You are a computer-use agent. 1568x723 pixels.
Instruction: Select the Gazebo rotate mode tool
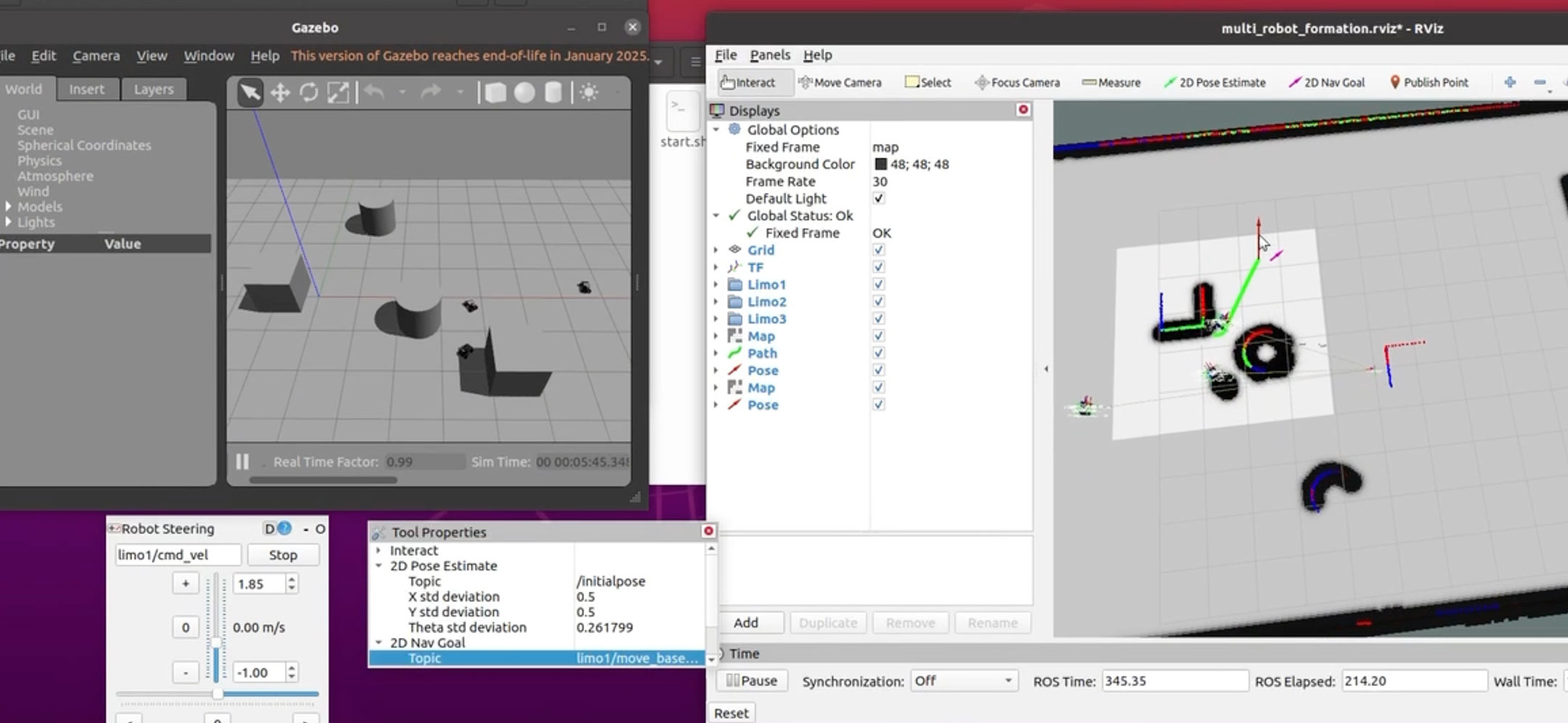pos(309,93)
